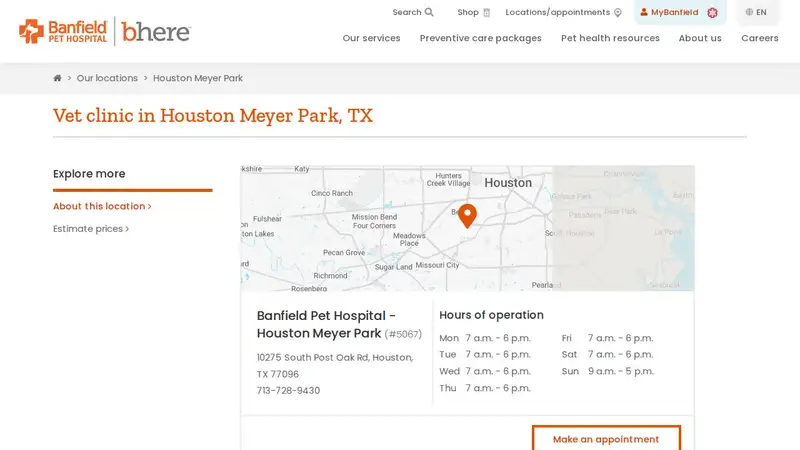Go to Our locations breadcrumb
800x450 pixels.
107,78
